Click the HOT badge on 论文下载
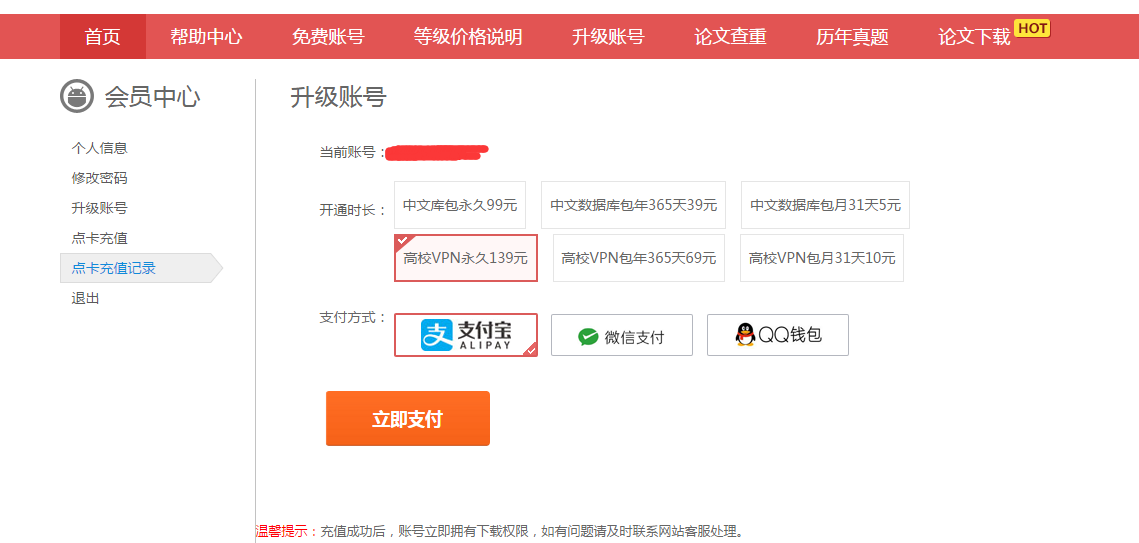This screenshot has height=543, width=1139. pos(1032,28)
